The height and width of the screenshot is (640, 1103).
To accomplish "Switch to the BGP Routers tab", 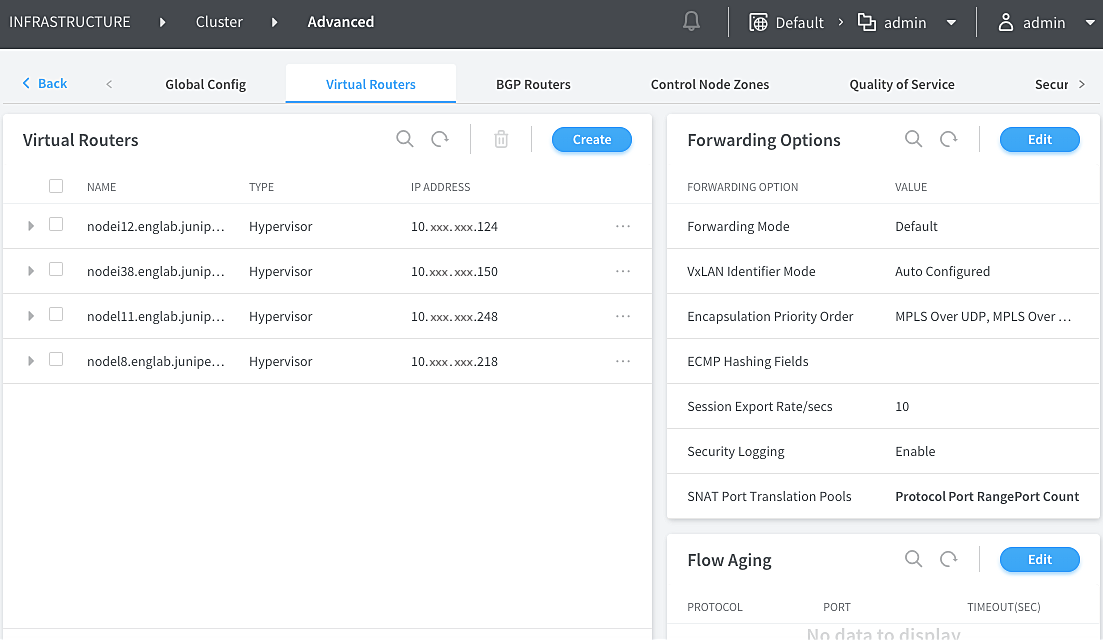I will (x=533, y=85).
